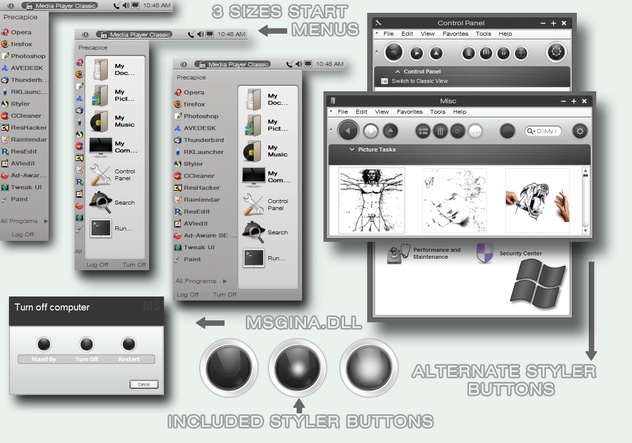The height and width of the screenshot is (443, 632).
Task: Collapse the Picture Tasks section
Action: click(x=351, y=149)
